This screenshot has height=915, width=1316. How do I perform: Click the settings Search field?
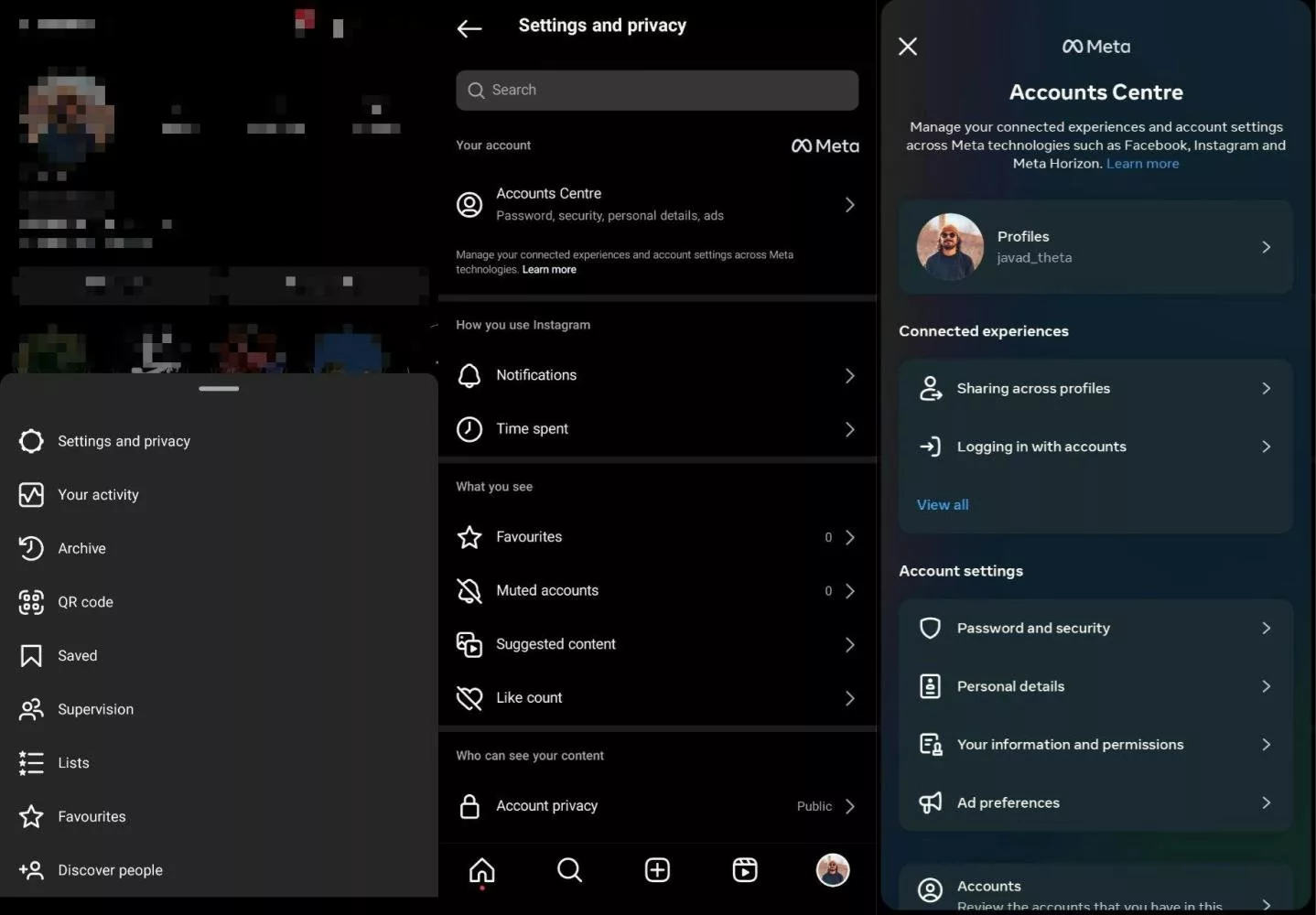[x=657, y=91]
